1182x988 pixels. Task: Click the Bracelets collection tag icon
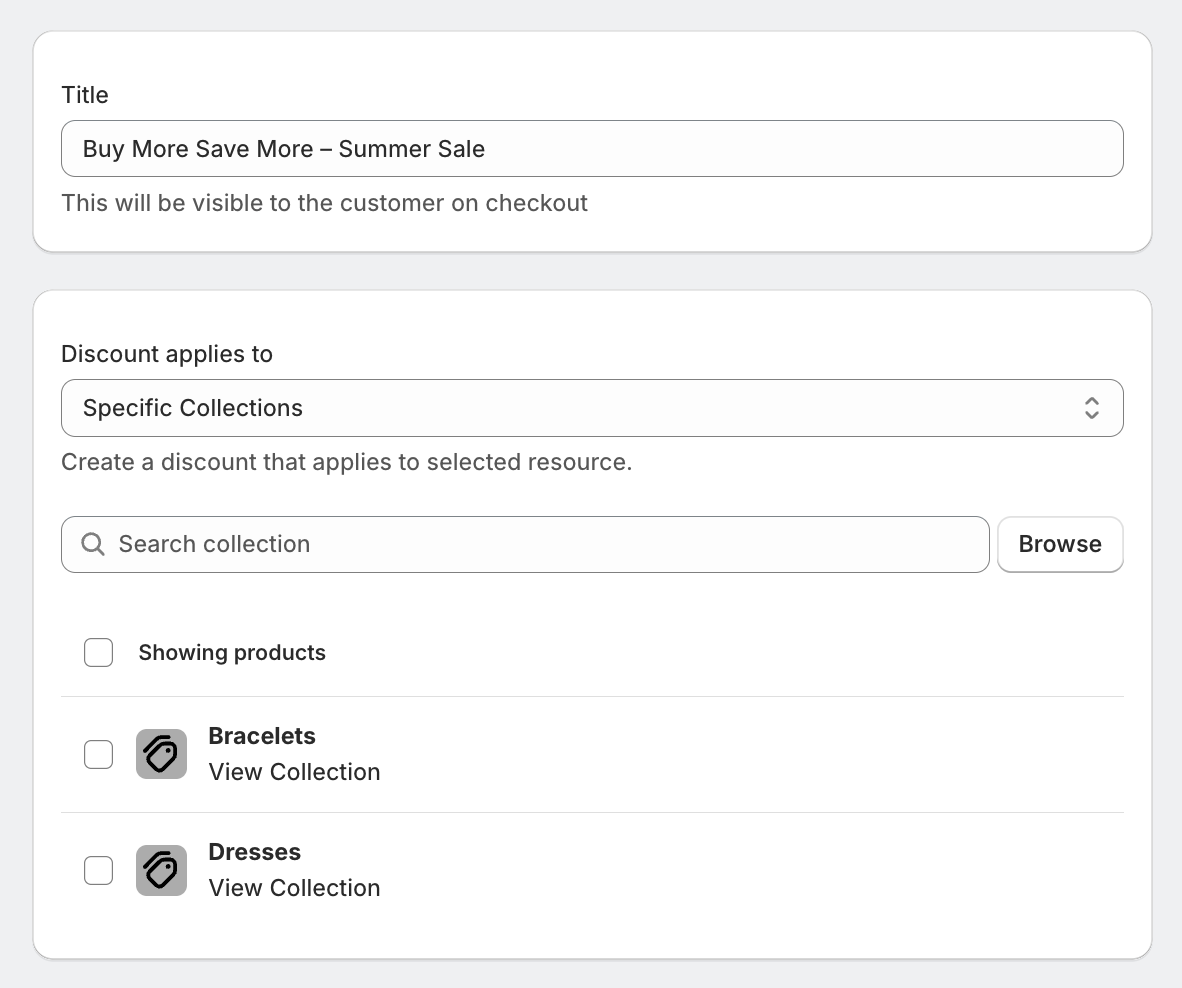click(x=161, y=754)
